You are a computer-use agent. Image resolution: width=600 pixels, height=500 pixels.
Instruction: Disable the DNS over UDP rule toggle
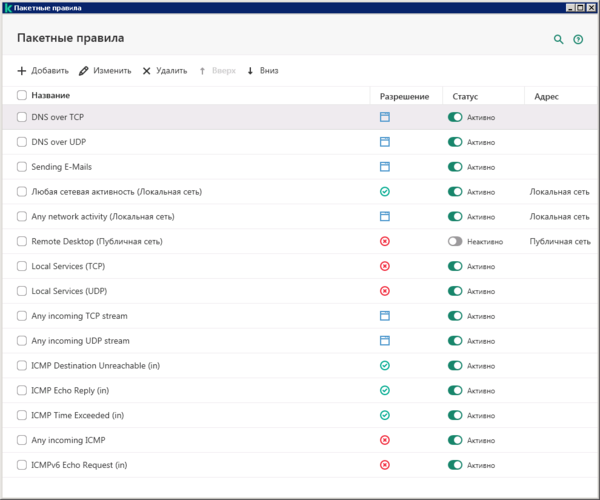455,142
